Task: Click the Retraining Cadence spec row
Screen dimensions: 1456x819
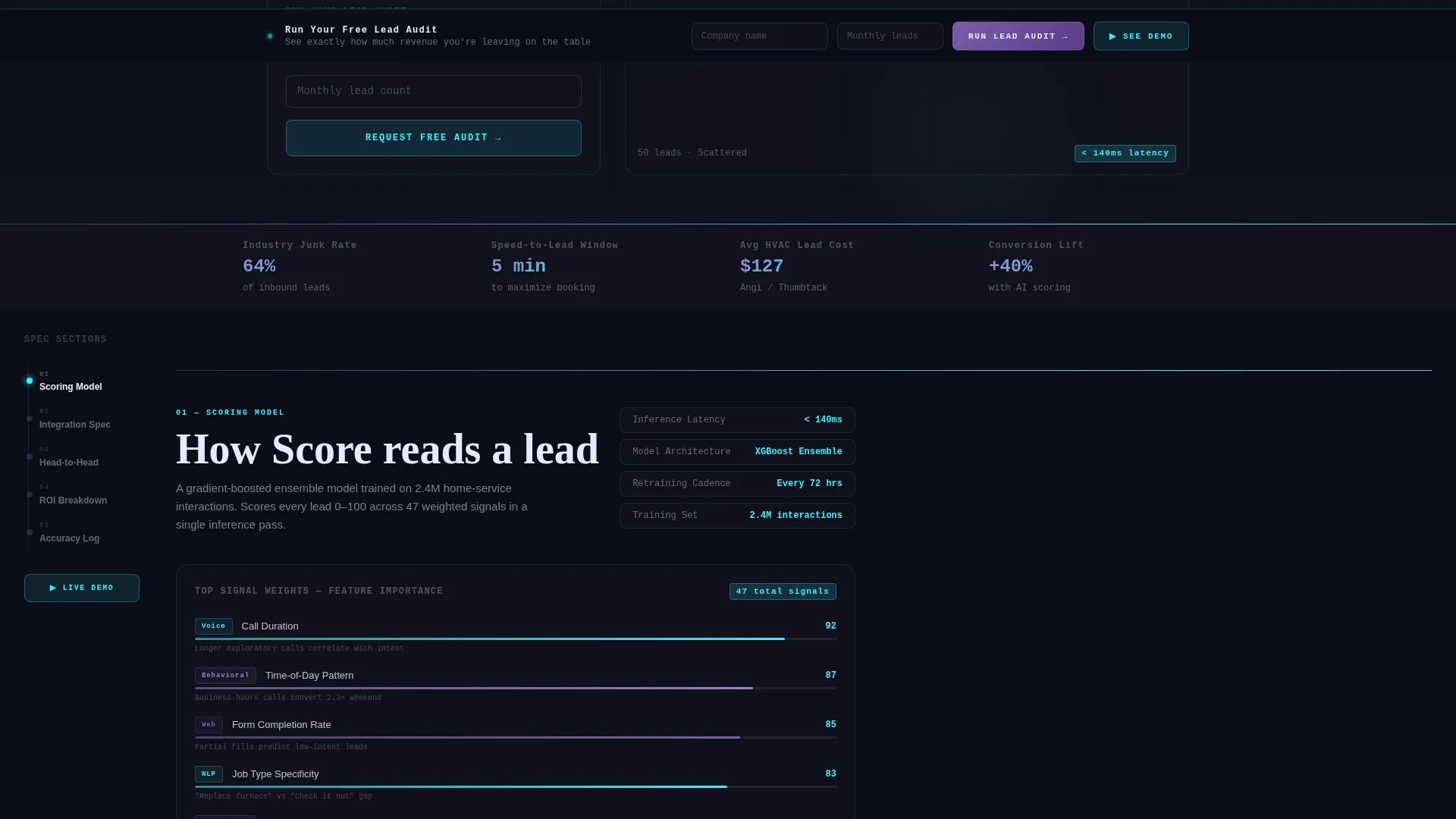Action: click(x=737, y=484)
